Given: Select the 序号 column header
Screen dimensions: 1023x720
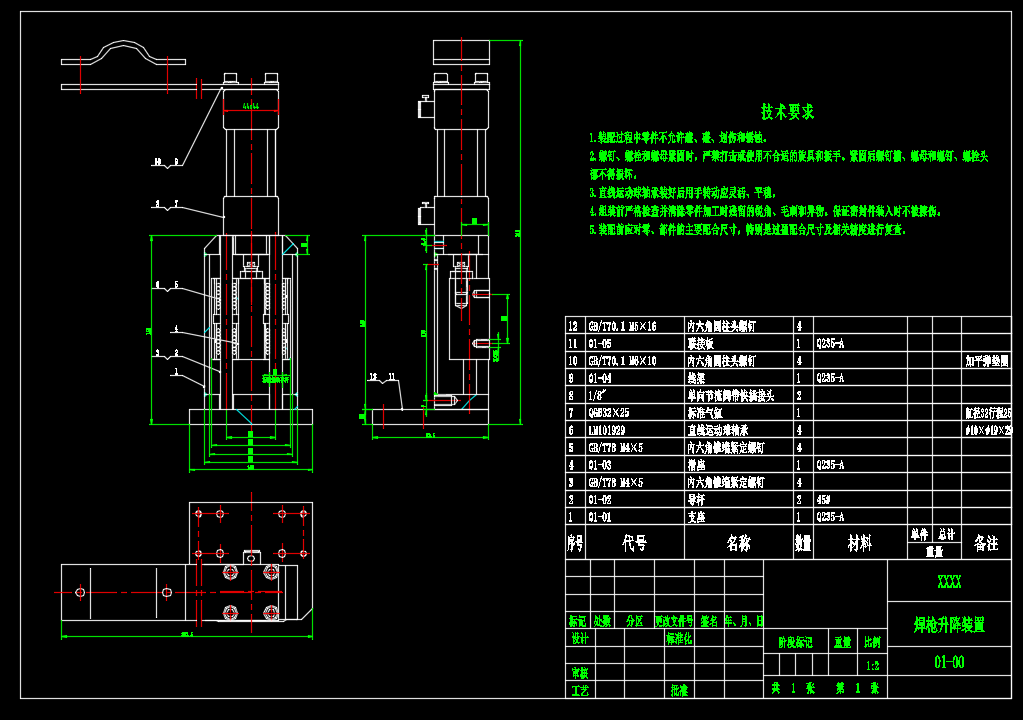Looking at the screenshot, I should (x=575, y=543).
